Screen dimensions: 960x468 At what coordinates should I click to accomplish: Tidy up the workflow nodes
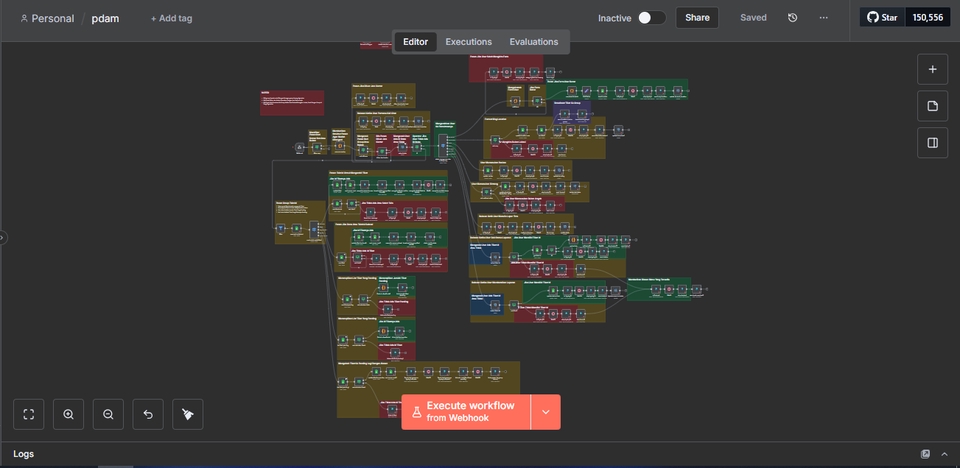pyautogui.click(x=188, y=414)
